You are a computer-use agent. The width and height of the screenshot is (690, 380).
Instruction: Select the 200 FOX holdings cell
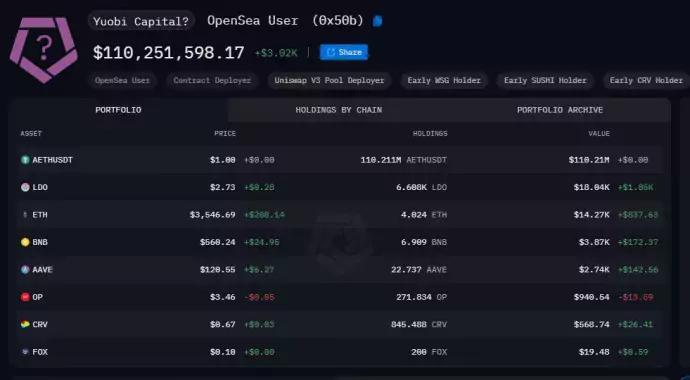(429, 352)
